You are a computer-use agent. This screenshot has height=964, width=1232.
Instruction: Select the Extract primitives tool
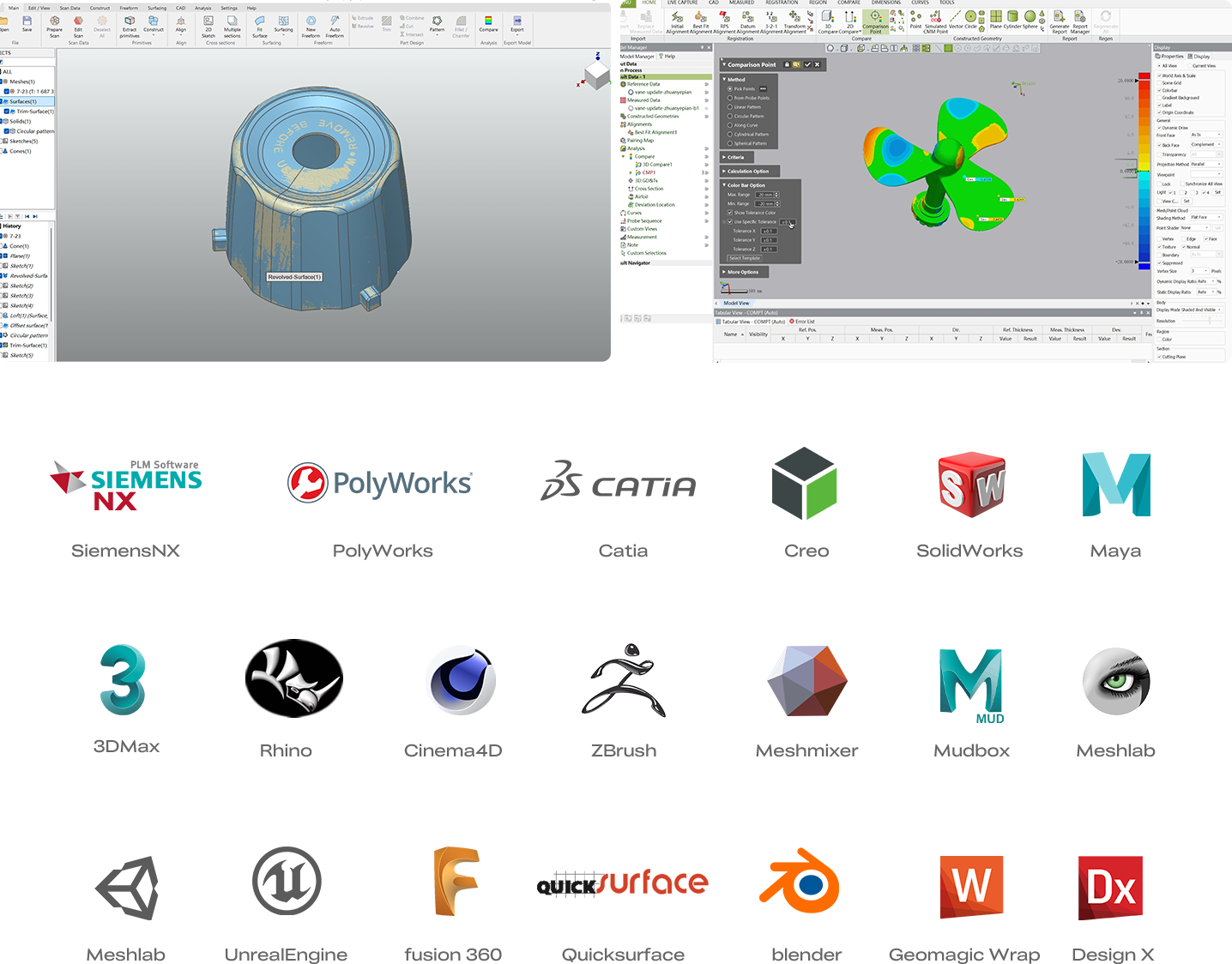[x=130, y=22]
